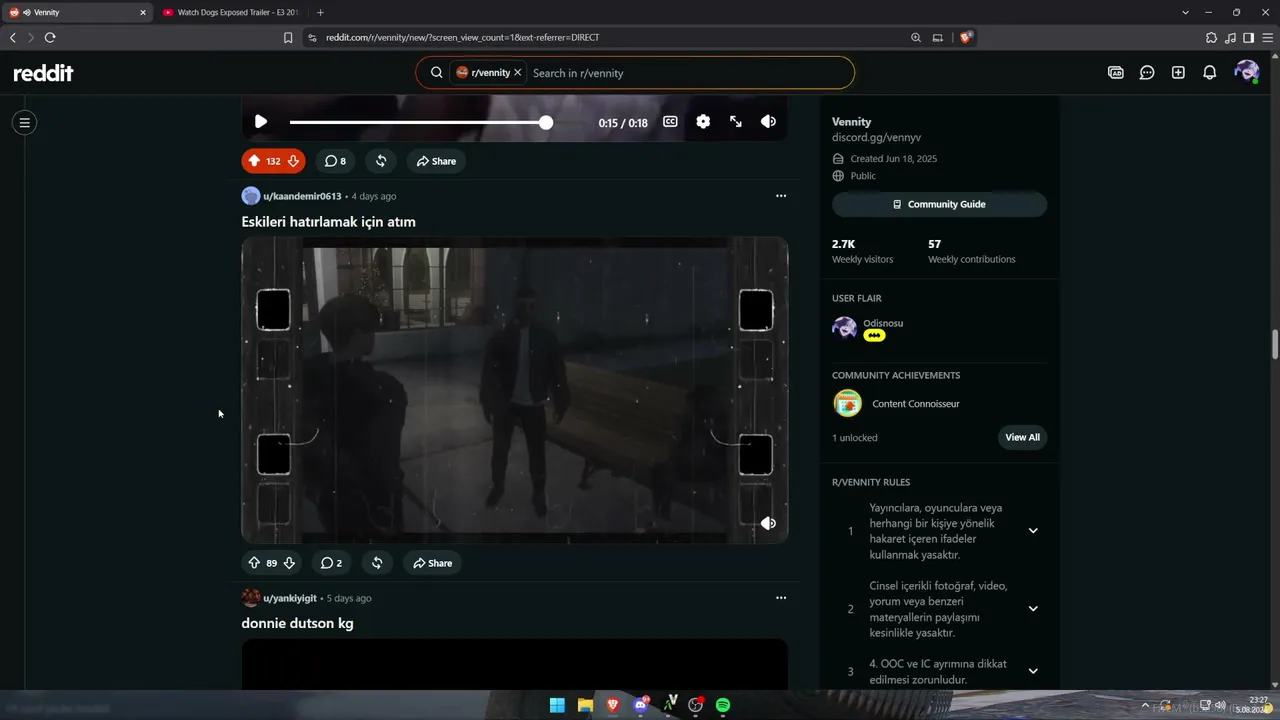Toggle sound on the Eskileri hatırlamak video
The height and width of the screenshot is (720, 1280).
tap(768, 523)
